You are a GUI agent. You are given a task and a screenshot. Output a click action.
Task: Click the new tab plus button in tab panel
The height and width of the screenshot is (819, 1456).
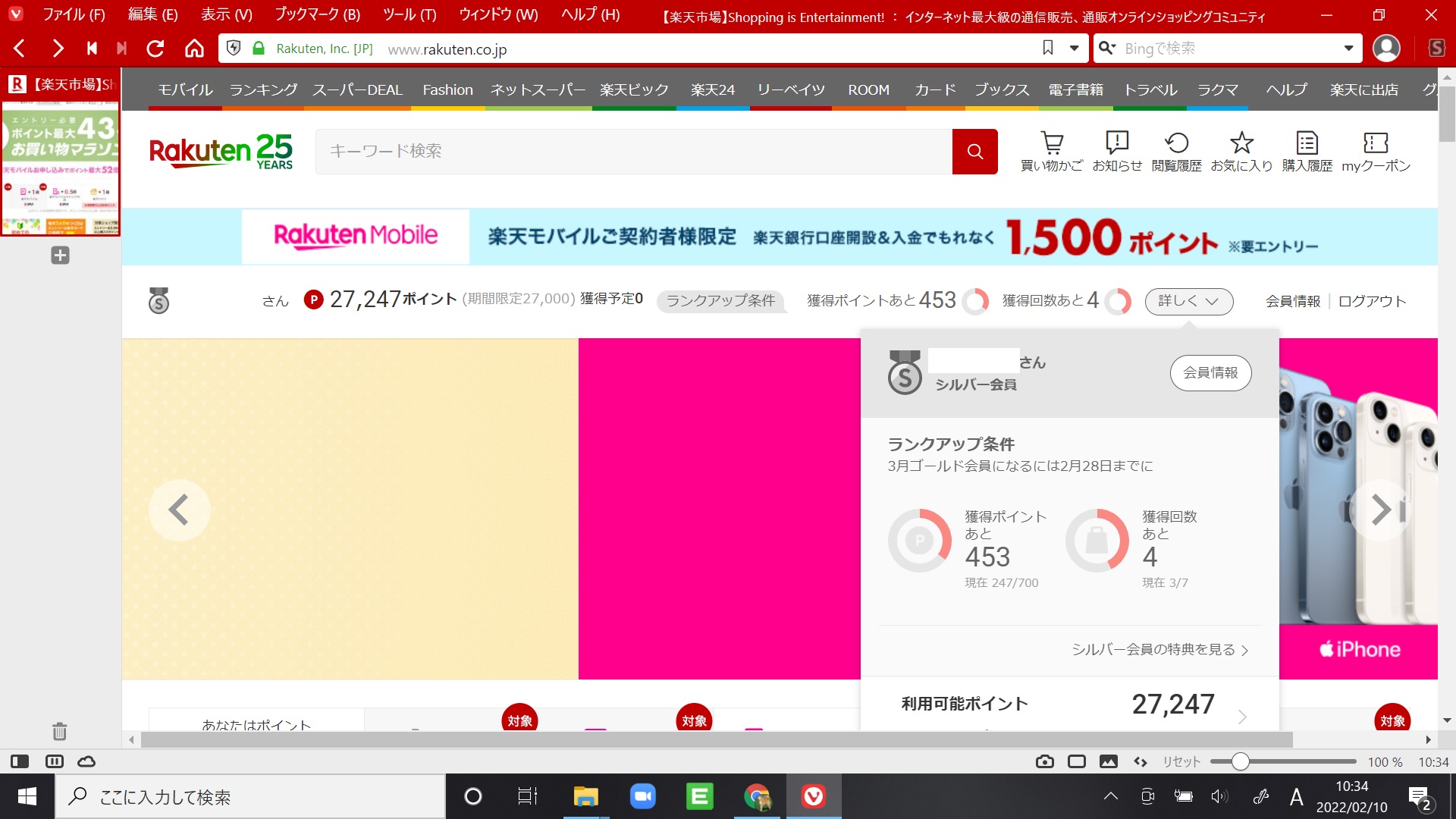tap(60, 256)
